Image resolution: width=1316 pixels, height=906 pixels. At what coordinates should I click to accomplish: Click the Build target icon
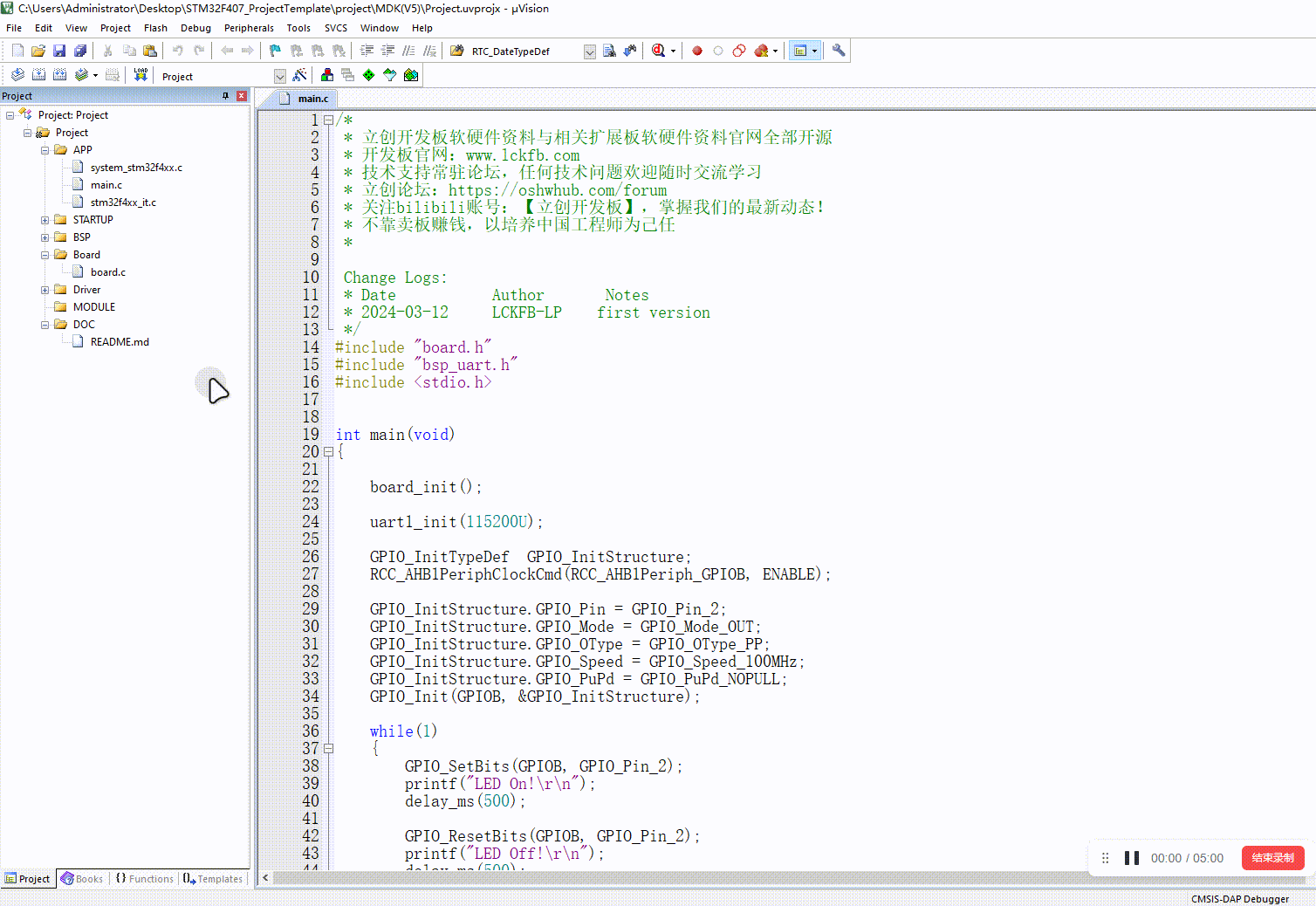click(38, 75)
